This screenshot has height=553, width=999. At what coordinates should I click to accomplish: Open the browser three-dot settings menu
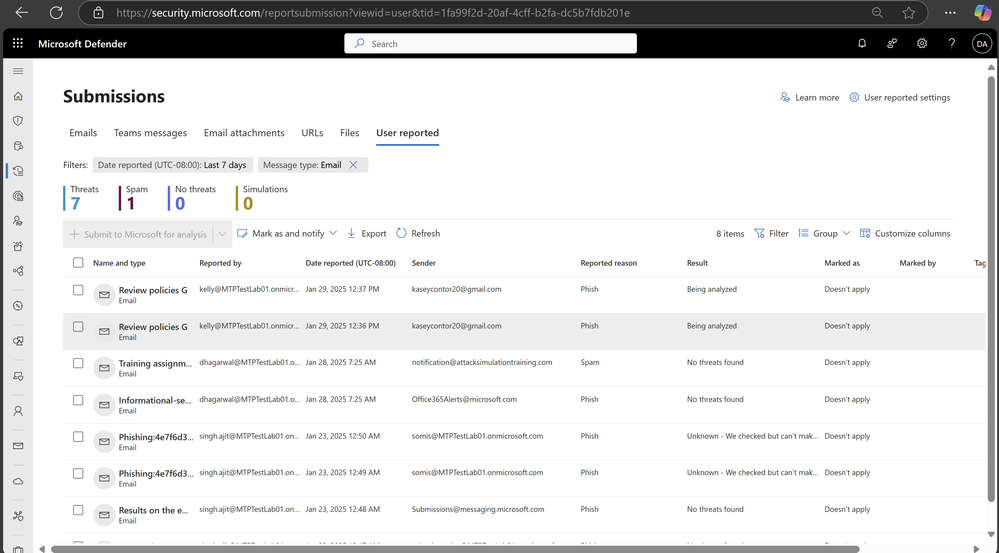(x=950, y=13)
